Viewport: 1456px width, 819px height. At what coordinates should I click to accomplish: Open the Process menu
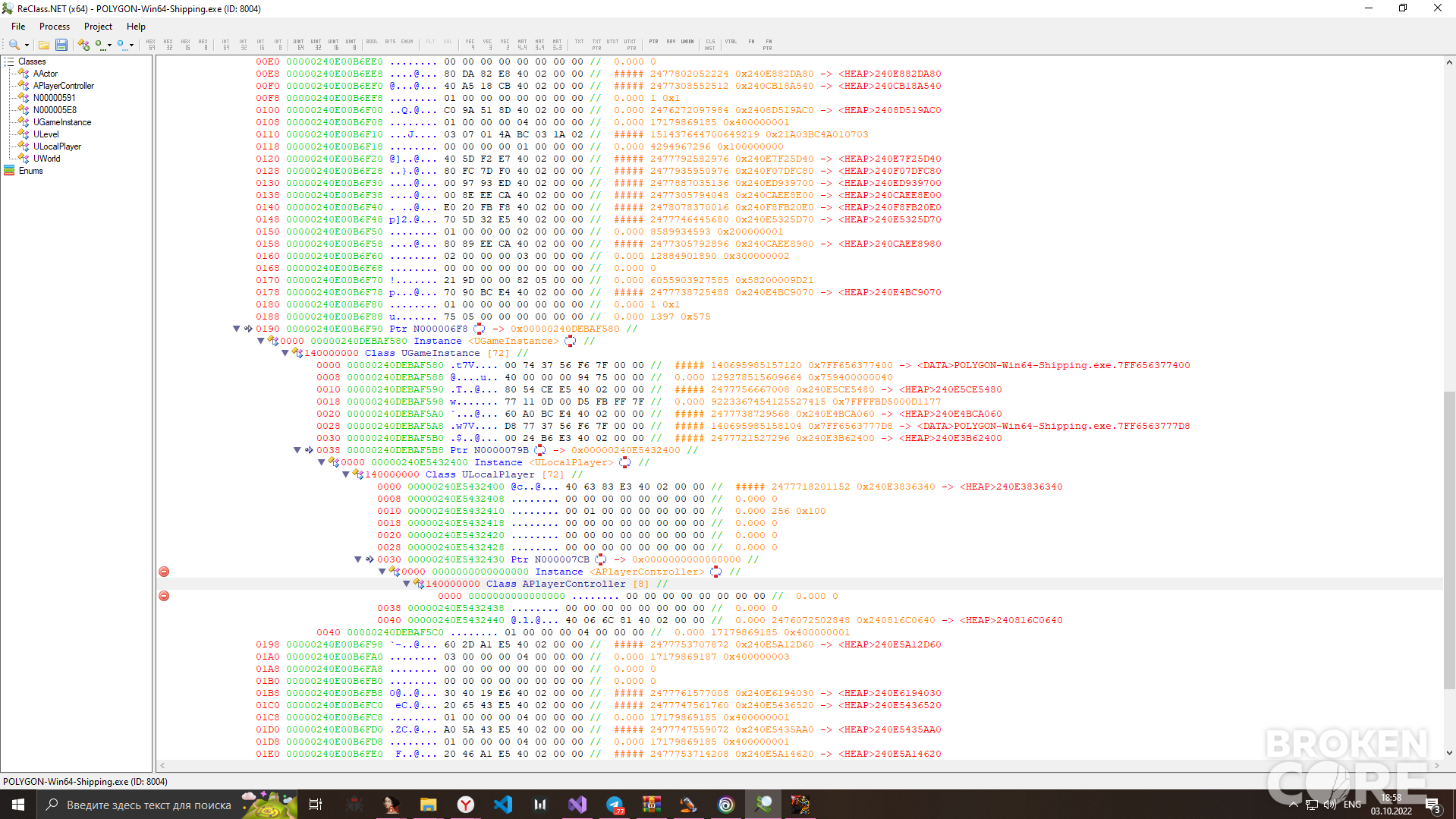pos(55,27)
